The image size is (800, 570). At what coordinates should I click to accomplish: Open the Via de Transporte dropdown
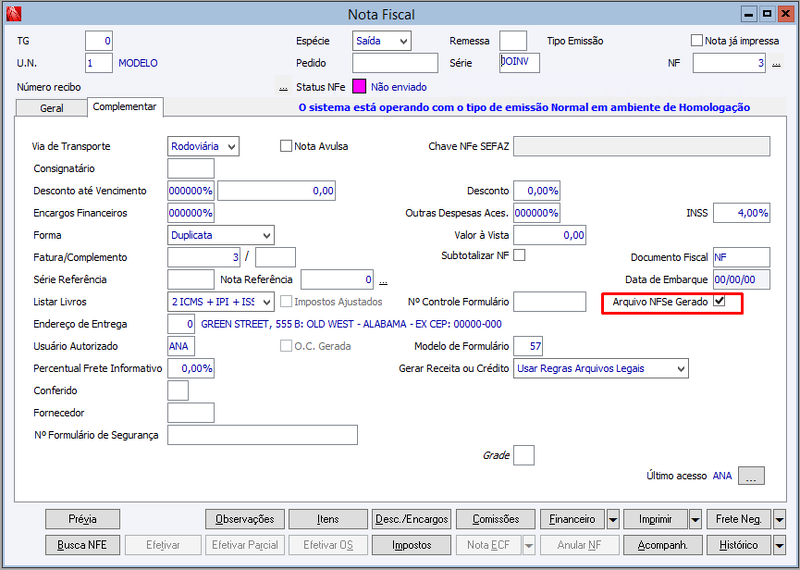pyautogui.click(x=203, y=146)
